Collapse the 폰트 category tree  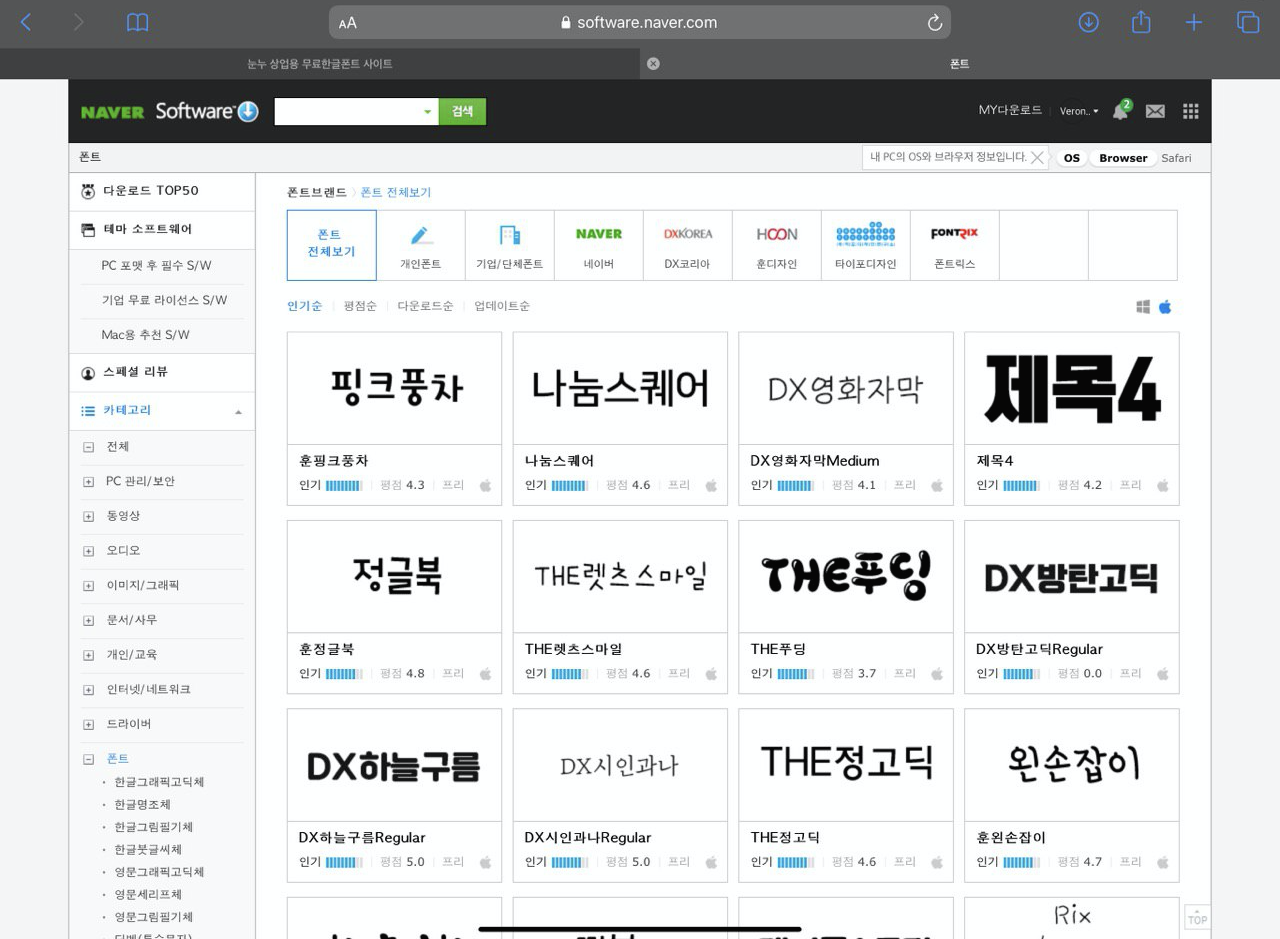(89, 759)
